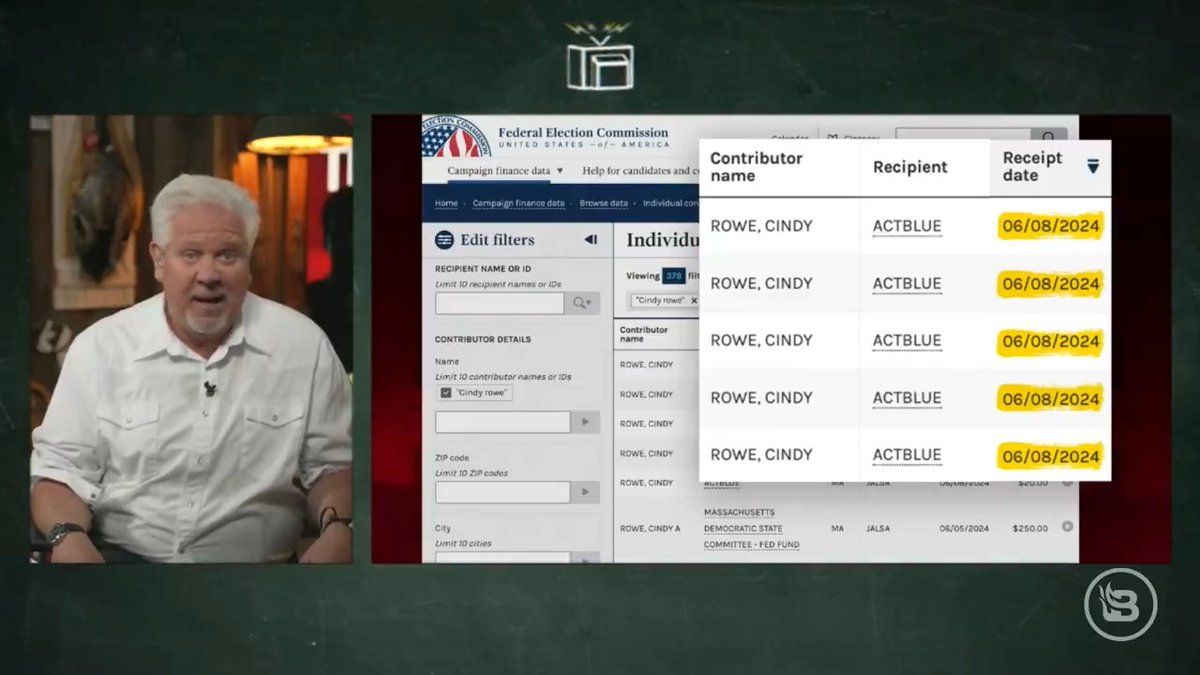The height and width of the screenshot is (675, 1200).
Task: Submit the ZIP code field arrow button
Action: (x=585, y=492)
